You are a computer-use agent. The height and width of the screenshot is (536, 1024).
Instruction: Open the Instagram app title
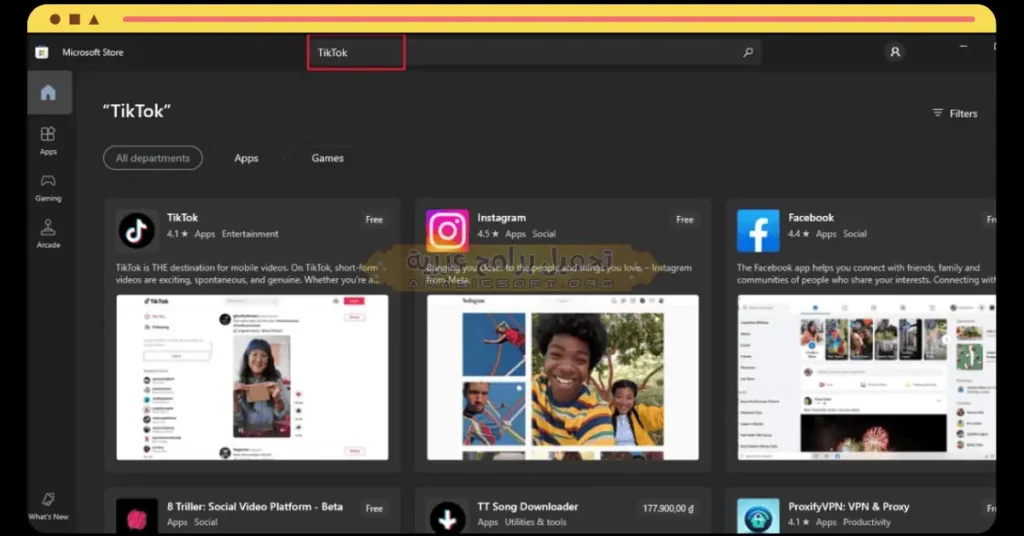[501, 217]
